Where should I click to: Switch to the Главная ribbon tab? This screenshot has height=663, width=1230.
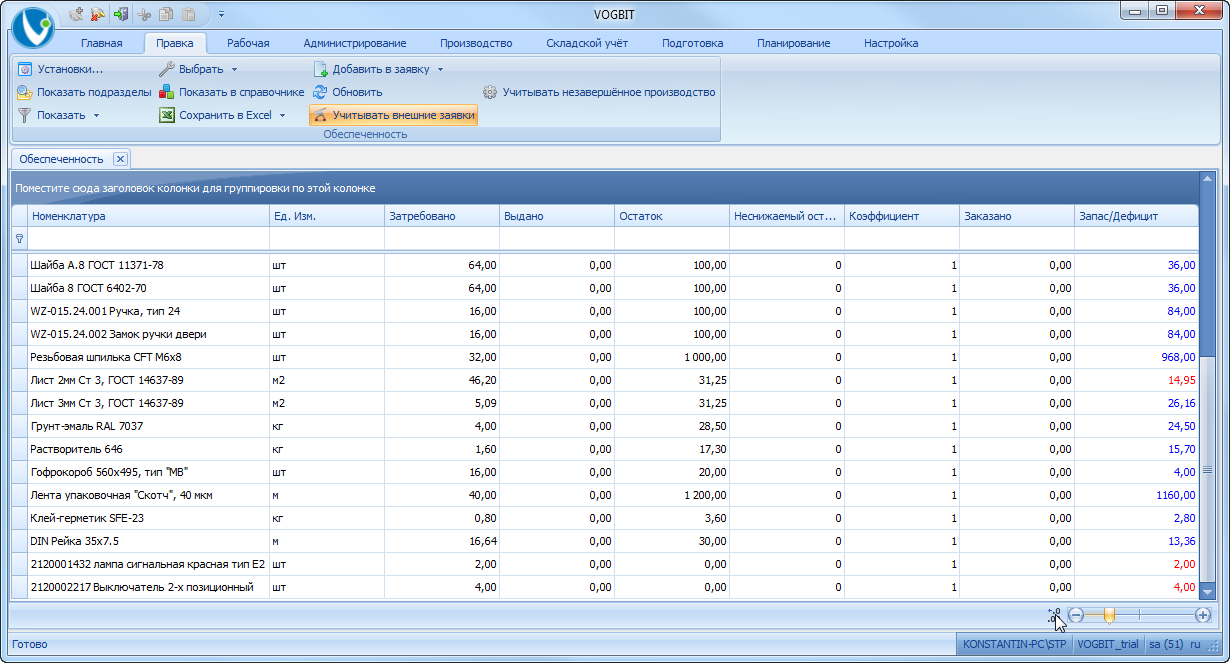102,43
